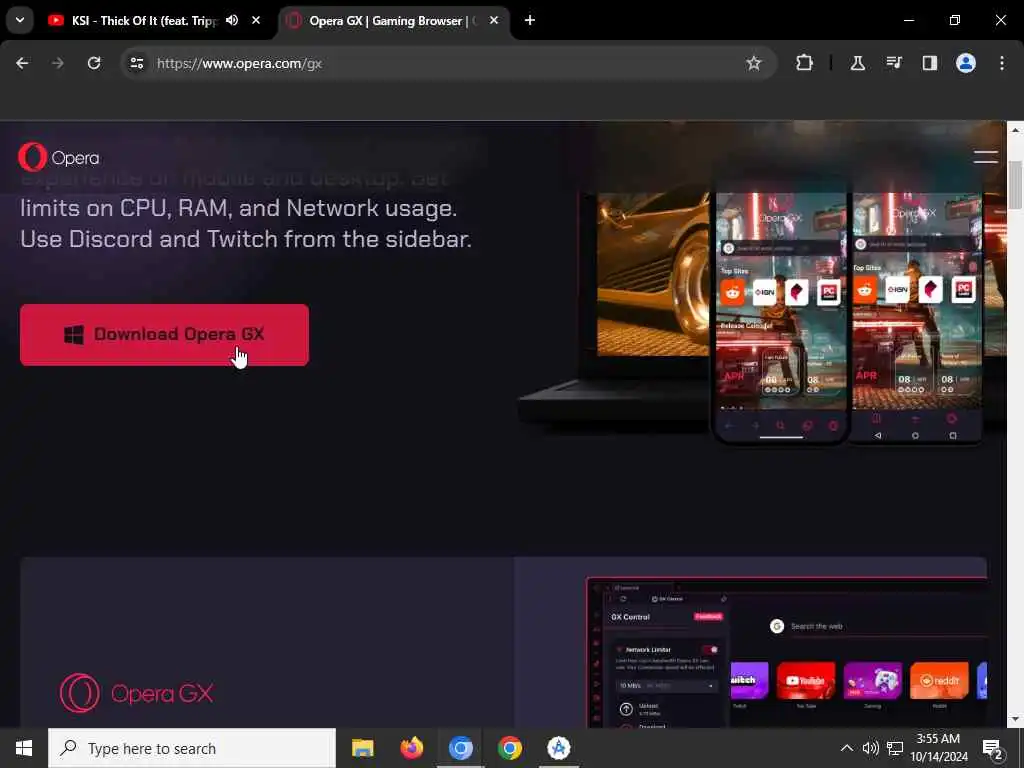
Task: Click the Opera GX logo in lower section
Action: point(136,693)
